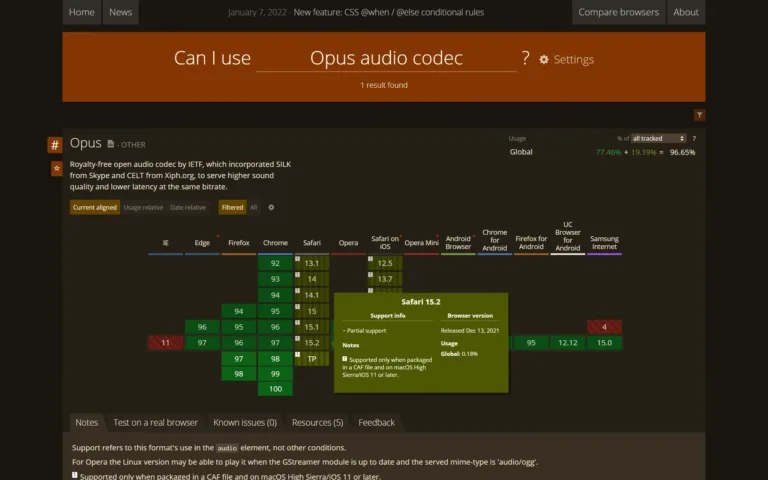Click the Android Browser column header
The image size is (768, 480).
point(458,243)
